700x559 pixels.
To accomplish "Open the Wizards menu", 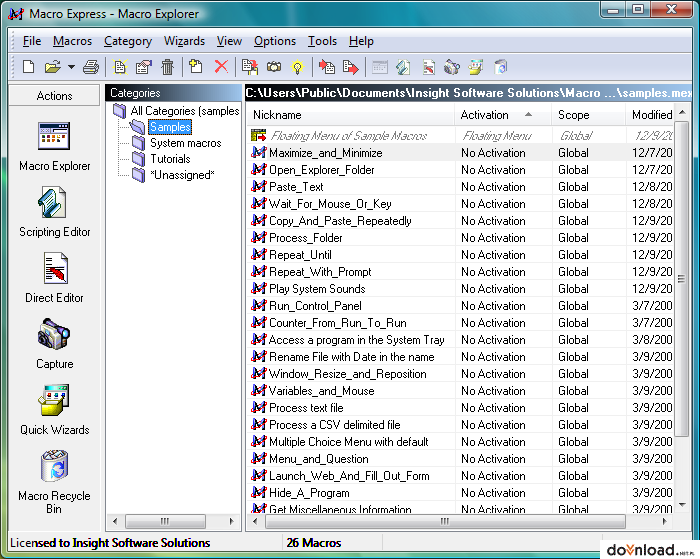I will (184, 41).
